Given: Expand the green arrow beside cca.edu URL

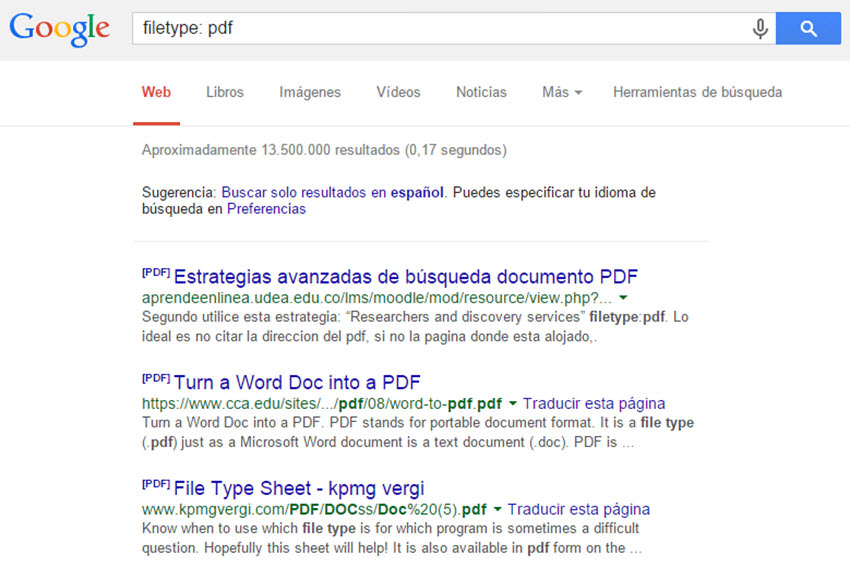Looking at the screenshot, I should click(512, 404).
